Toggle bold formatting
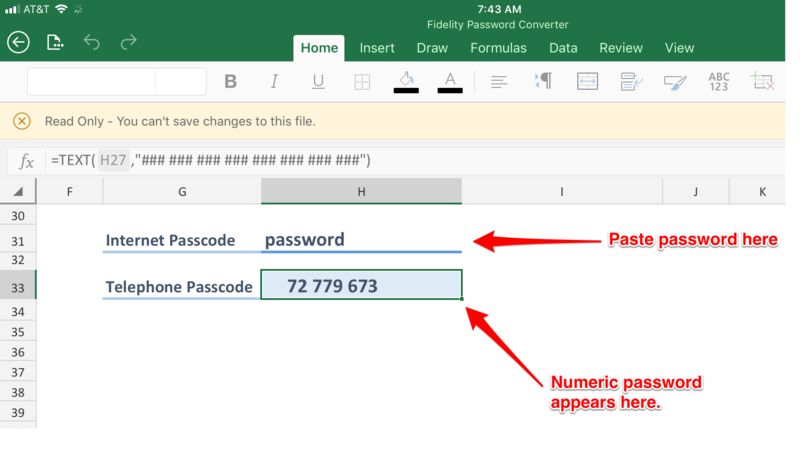This screenshot has width=800, height=460. point(230,82)
